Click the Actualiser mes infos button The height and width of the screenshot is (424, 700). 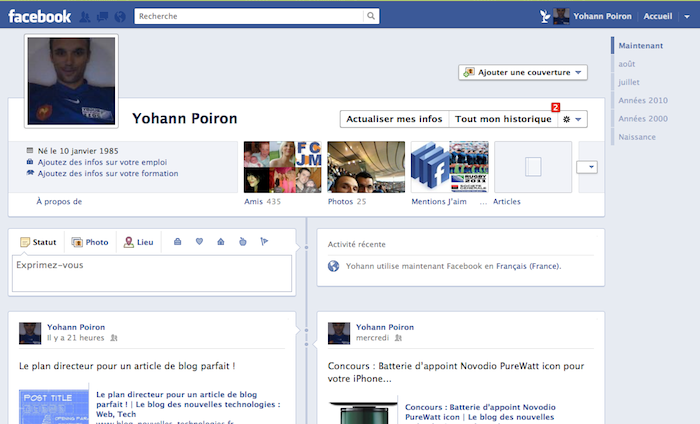tap(394, 119)
